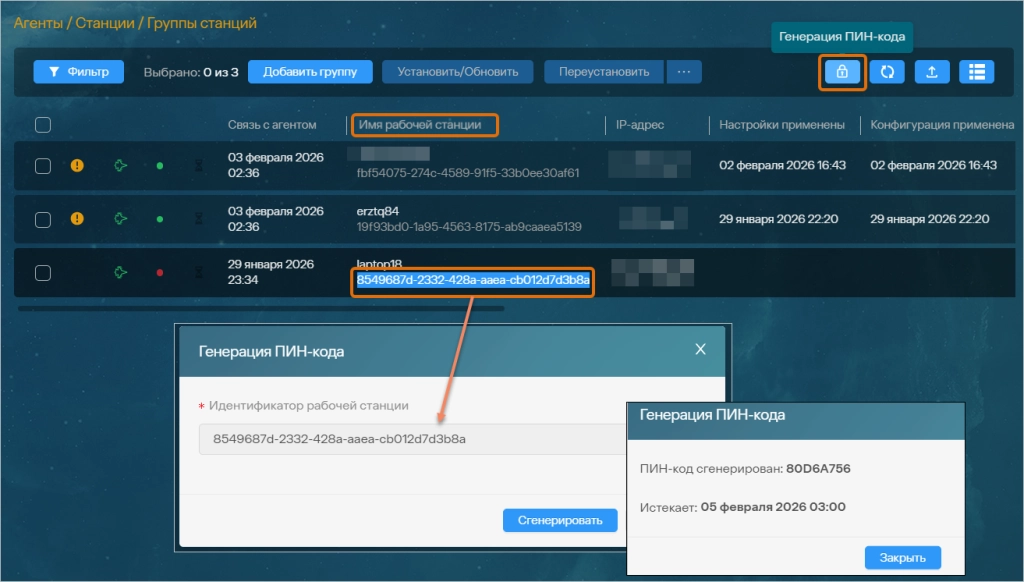Toggle the select-all checkbox in the table header
The height and width of the screenshot is (582, 1024).
[43, 125]
